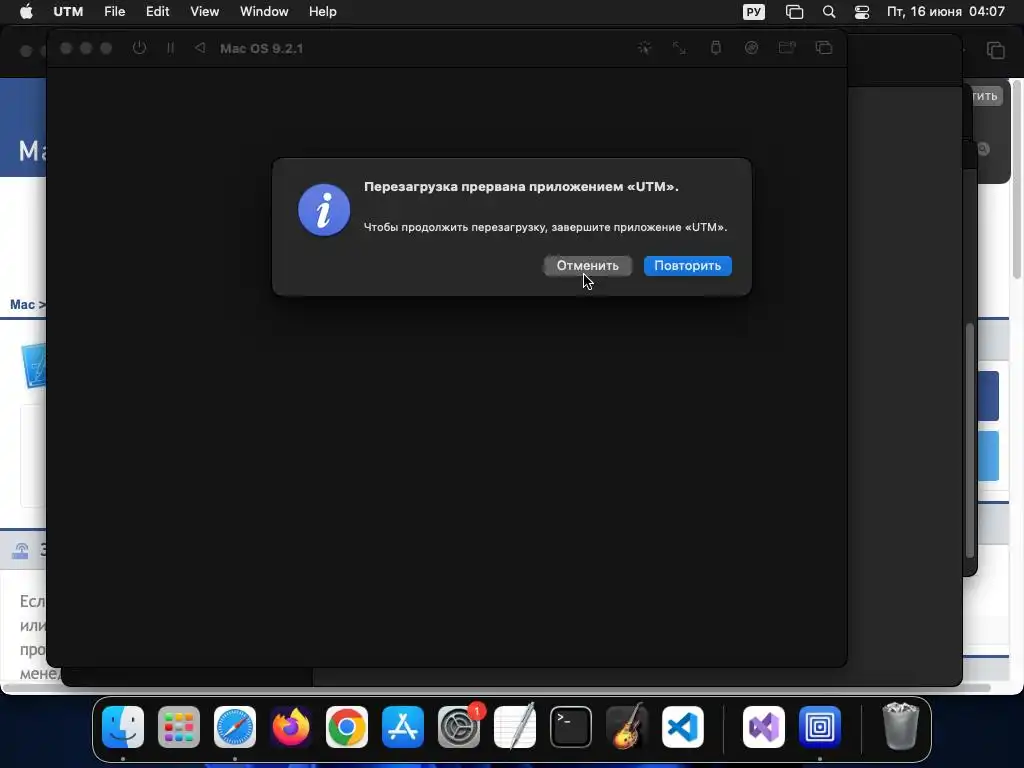The height and width of the screenshot is (768, 1024).
Task: Open the Trash in the Dock
Action: 901,726
